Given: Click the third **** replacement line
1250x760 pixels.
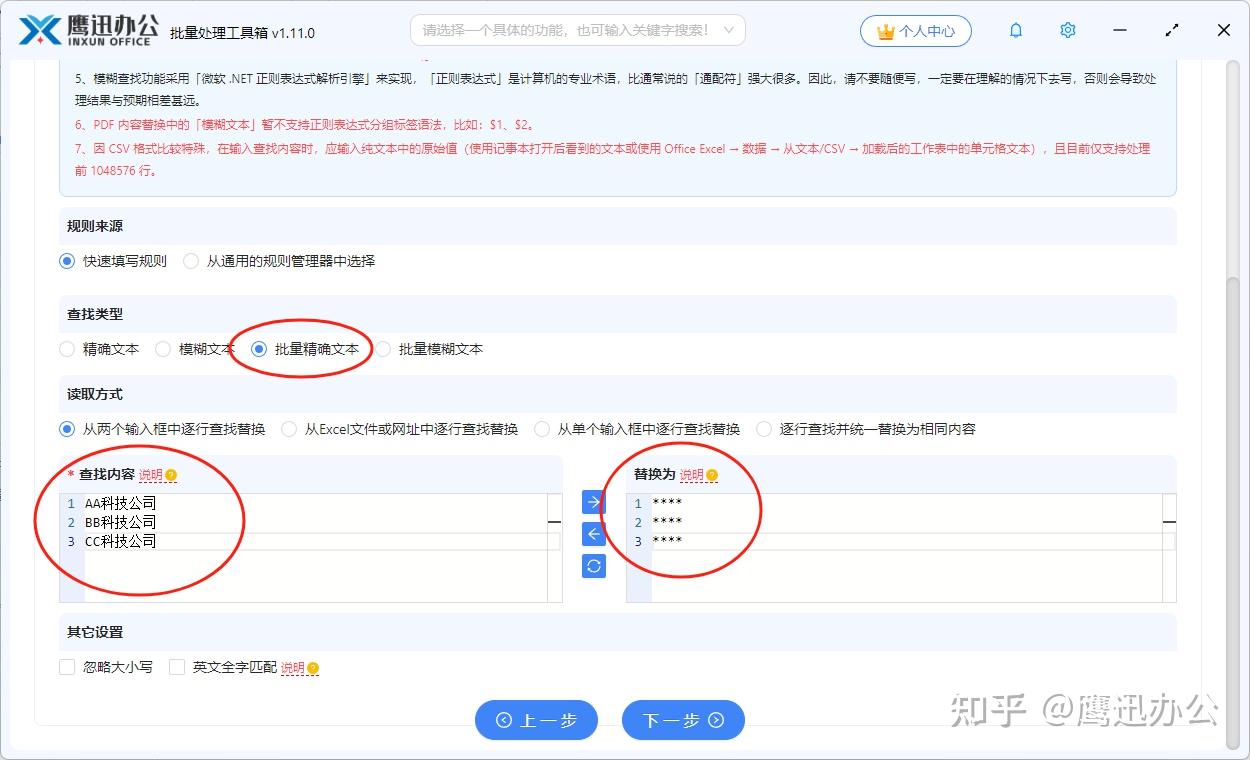Looking at the screenshot, I should (x=667, y=541).
